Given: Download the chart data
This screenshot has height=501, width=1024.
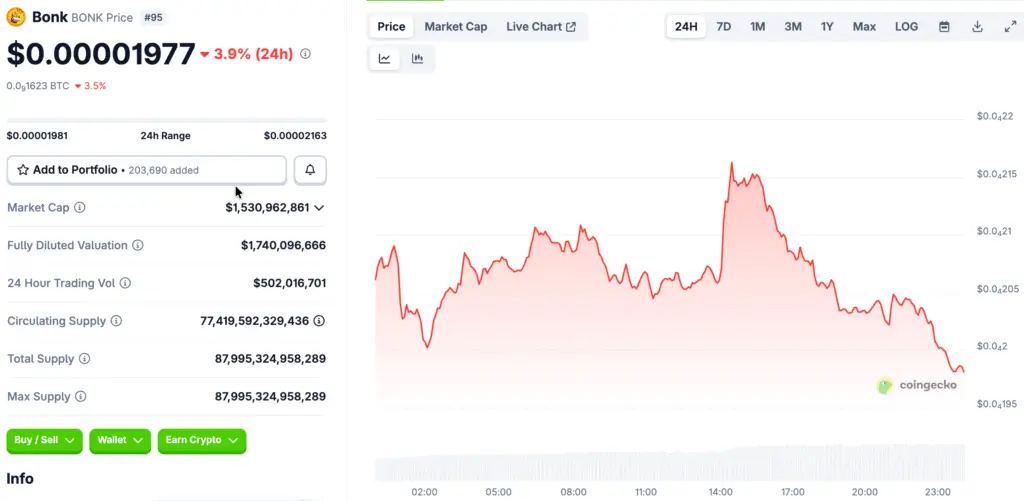Looking at the screenshot, I should tap(977, 27).
